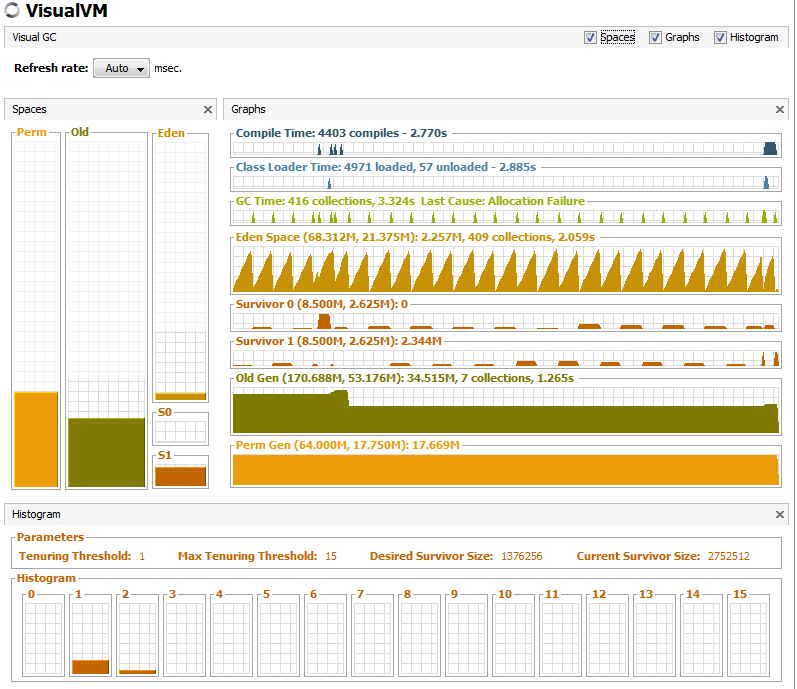Close the Graphs panel
797x689 pixels.
click(780, 109)
